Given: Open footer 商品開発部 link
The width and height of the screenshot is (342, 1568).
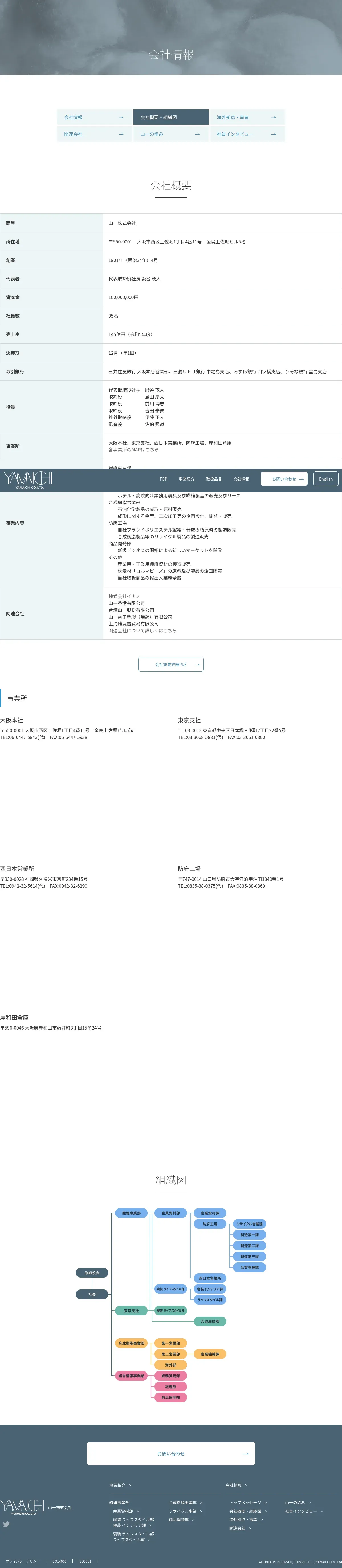Looking at the screenshot, I should pos(182,1519).
